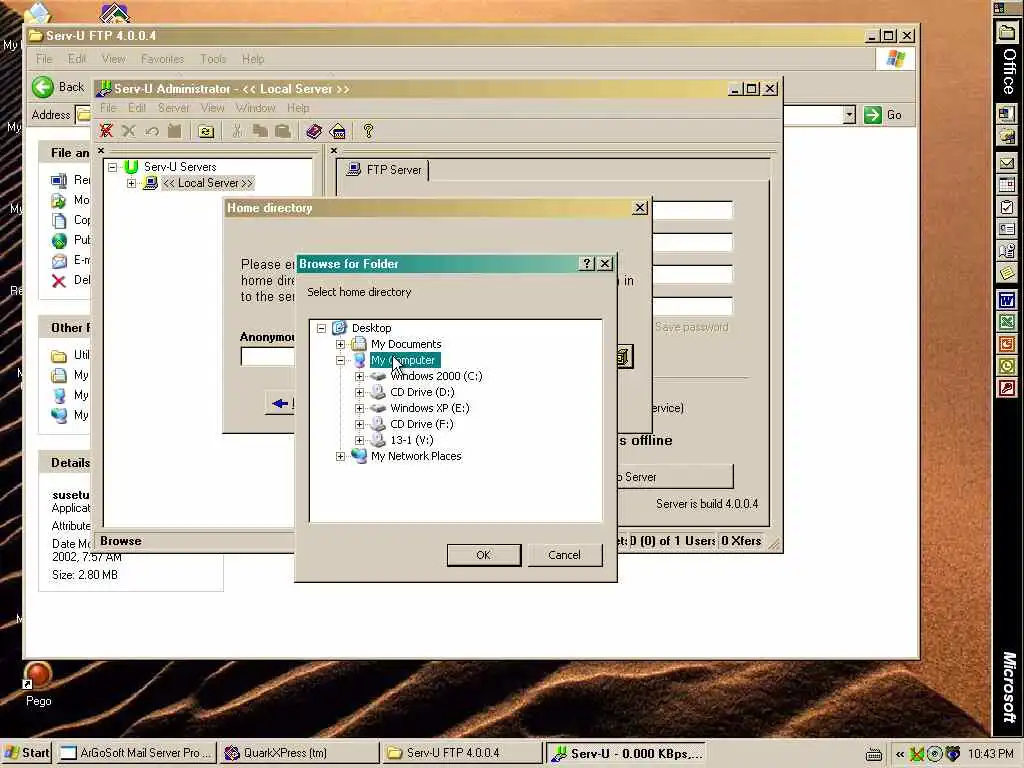Screen dimensions: 1024x768
Task: Collapse the Desktop node in folder tree
Action: coord(321,328)
